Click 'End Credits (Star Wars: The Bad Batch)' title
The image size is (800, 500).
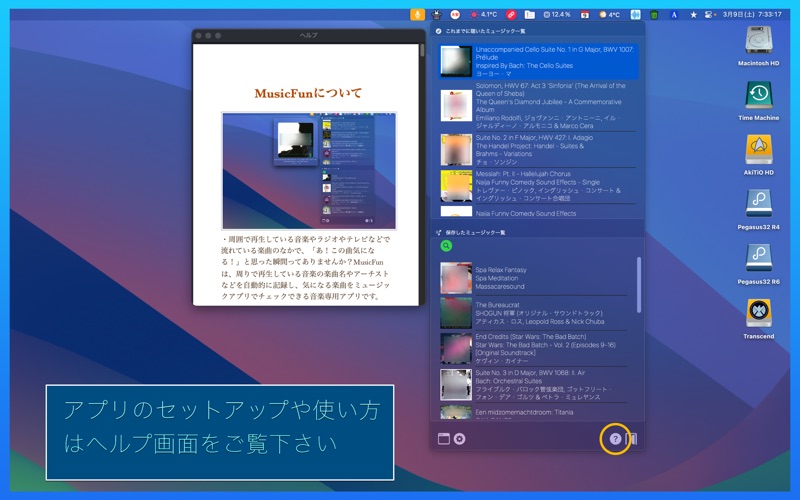[x=531, y=337]
